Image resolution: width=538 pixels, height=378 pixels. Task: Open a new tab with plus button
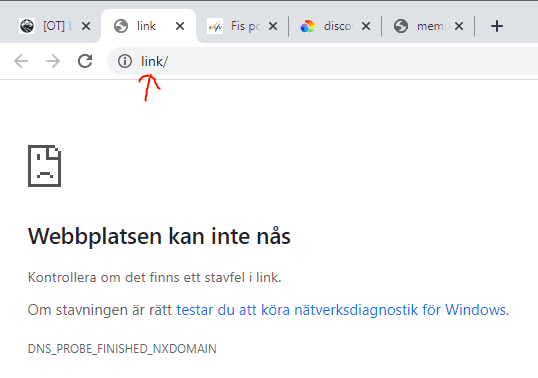point(497,26)
